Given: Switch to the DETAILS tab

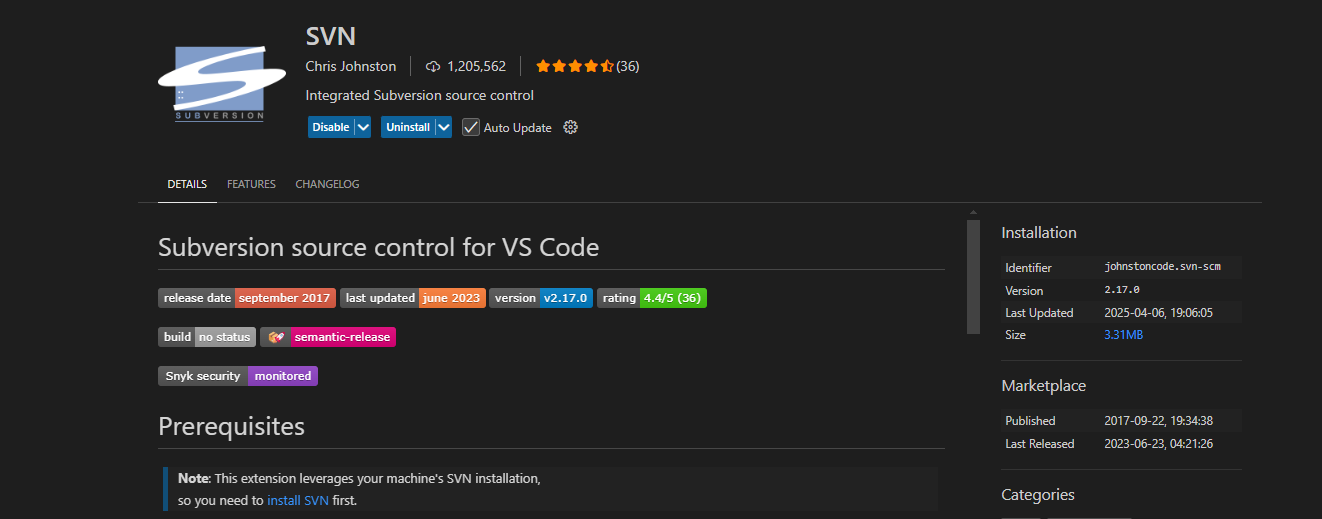Looking at the screenshot, I should click(187, 184).
